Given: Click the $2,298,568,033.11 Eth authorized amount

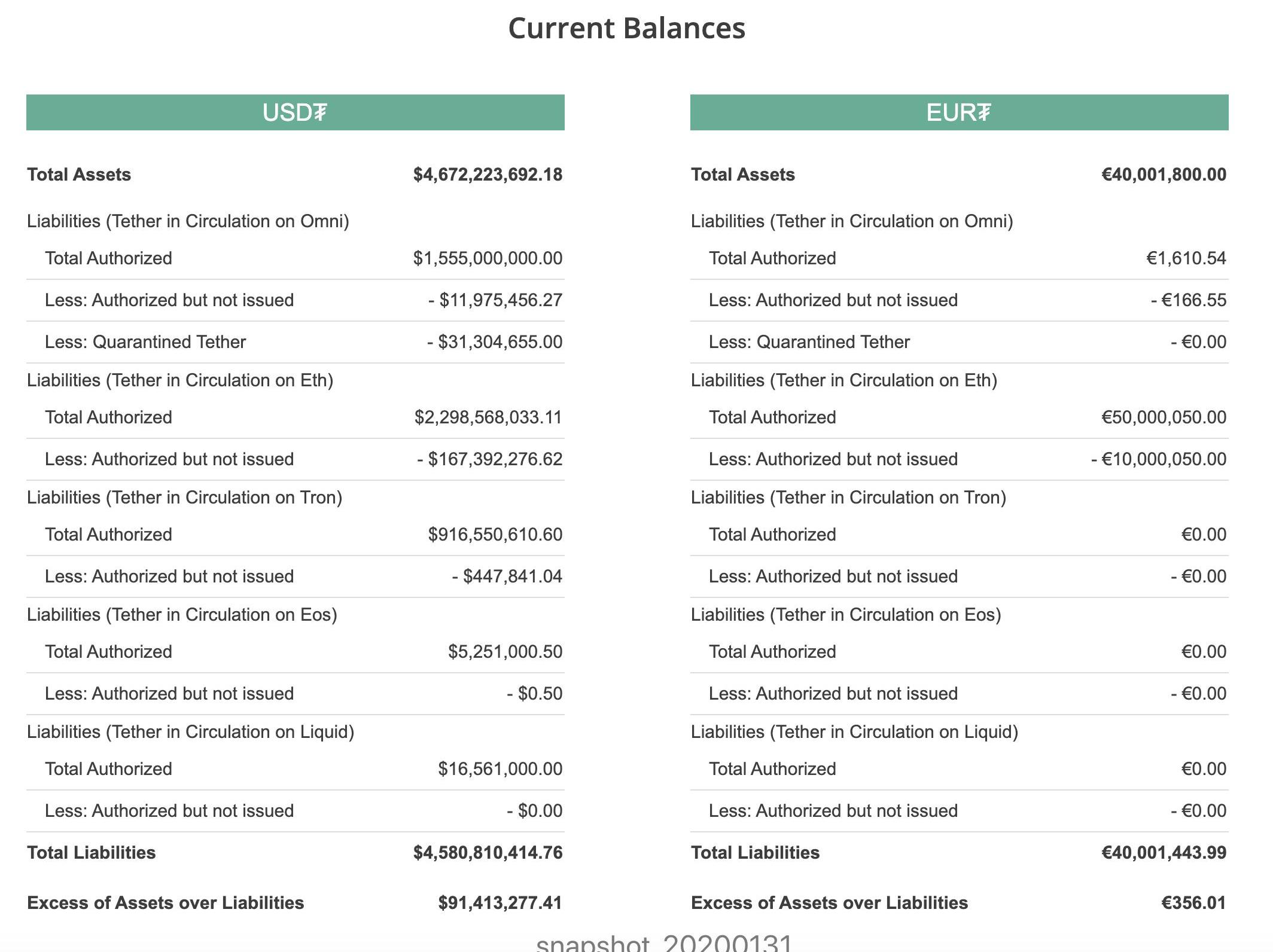Looking at the screenshot, I should (488, 417).
